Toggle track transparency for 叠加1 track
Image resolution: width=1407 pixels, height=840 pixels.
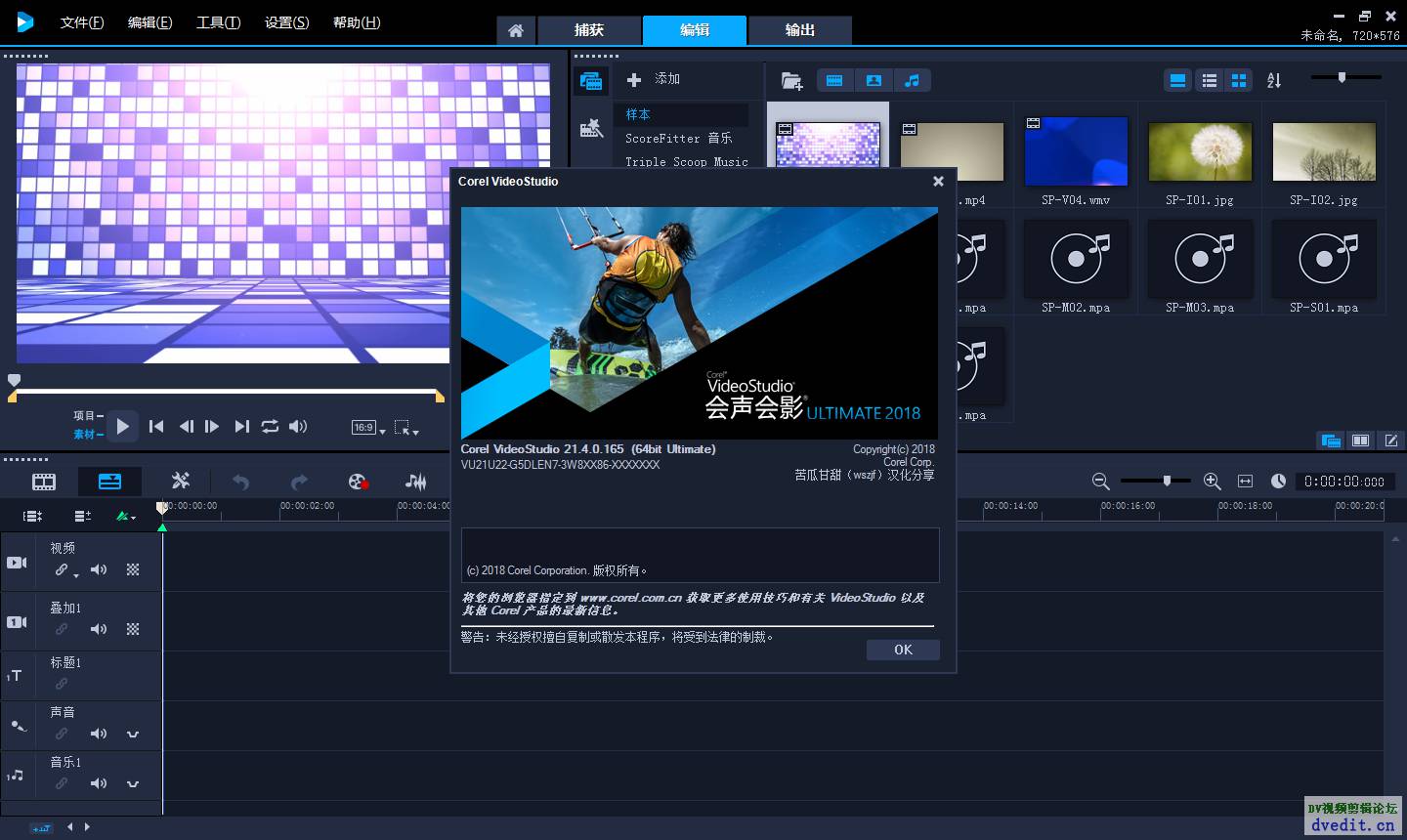133,629
